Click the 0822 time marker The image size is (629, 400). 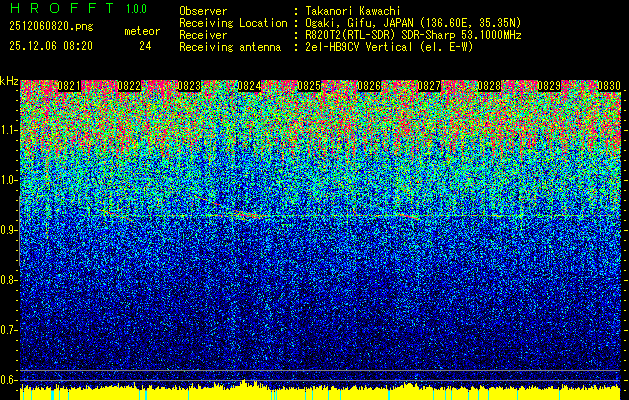(129, 86)
